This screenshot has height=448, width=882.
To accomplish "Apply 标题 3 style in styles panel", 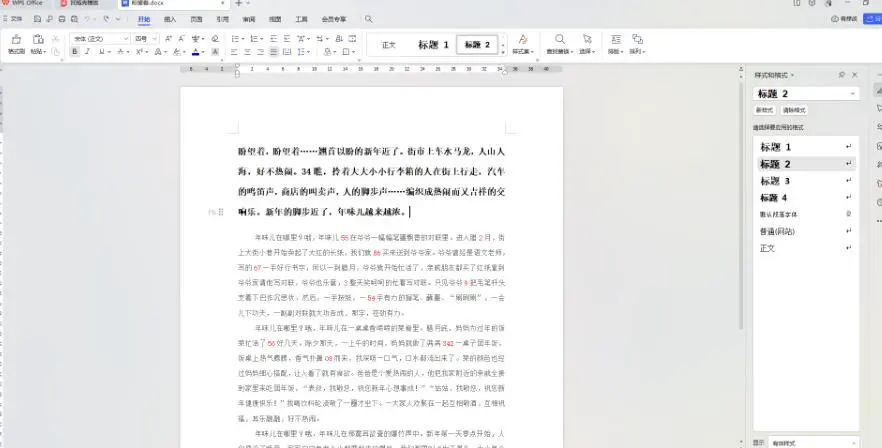I will pos(806,181).
